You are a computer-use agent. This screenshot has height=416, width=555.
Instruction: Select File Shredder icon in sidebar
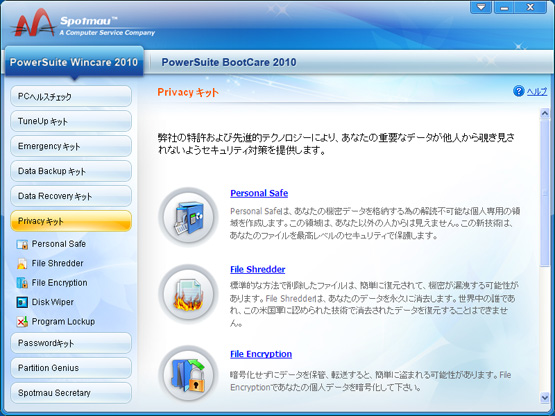[x=22, y=263]
